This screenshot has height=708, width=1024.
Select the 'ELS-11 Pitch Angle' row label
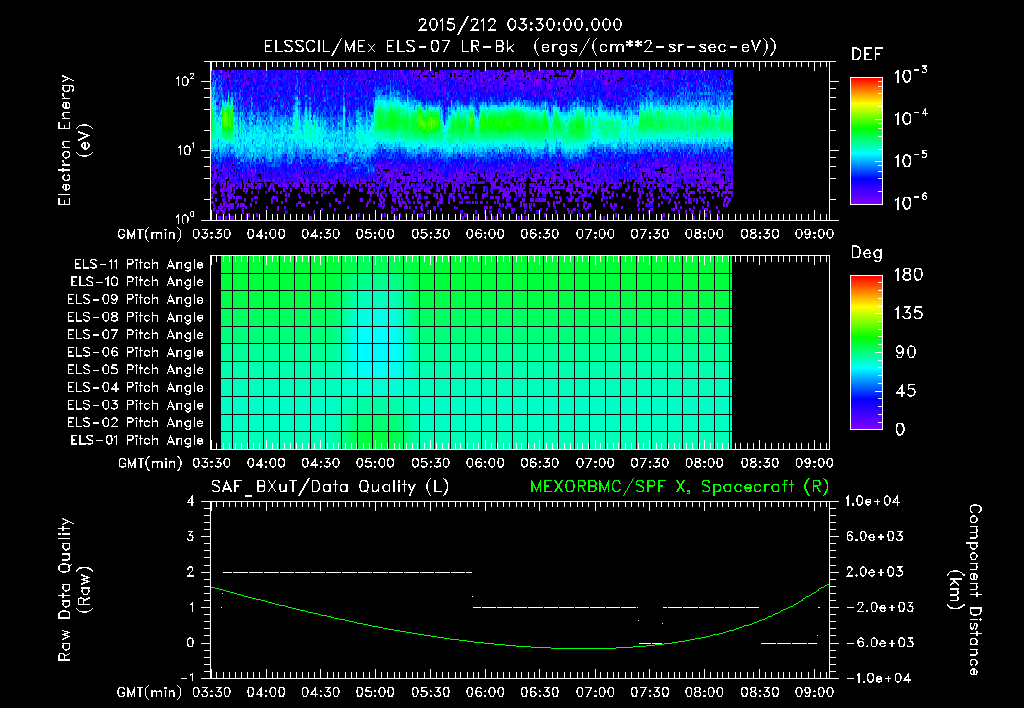coord(138,265)
